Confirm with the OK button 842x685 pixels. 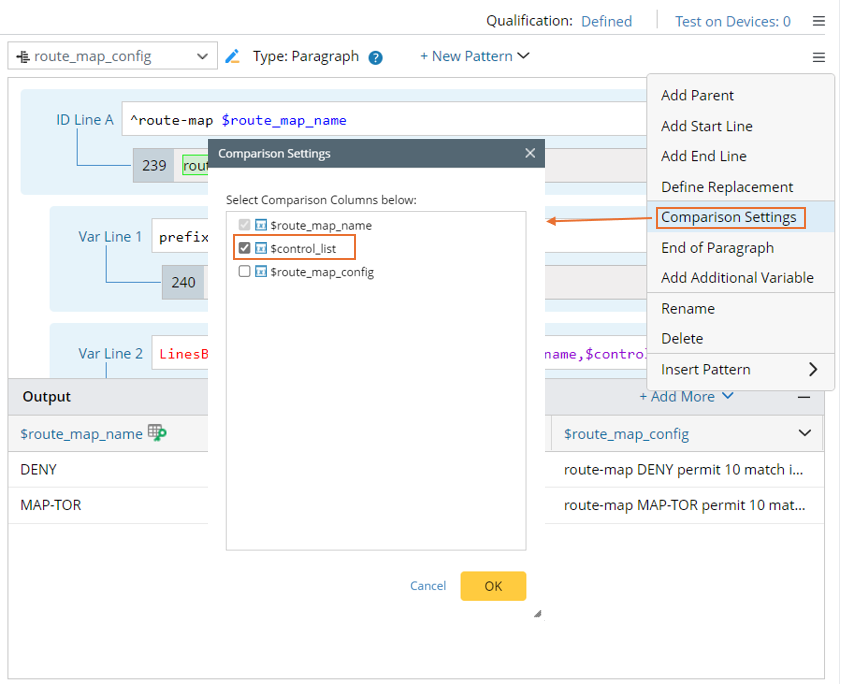(x=493, y=586)
